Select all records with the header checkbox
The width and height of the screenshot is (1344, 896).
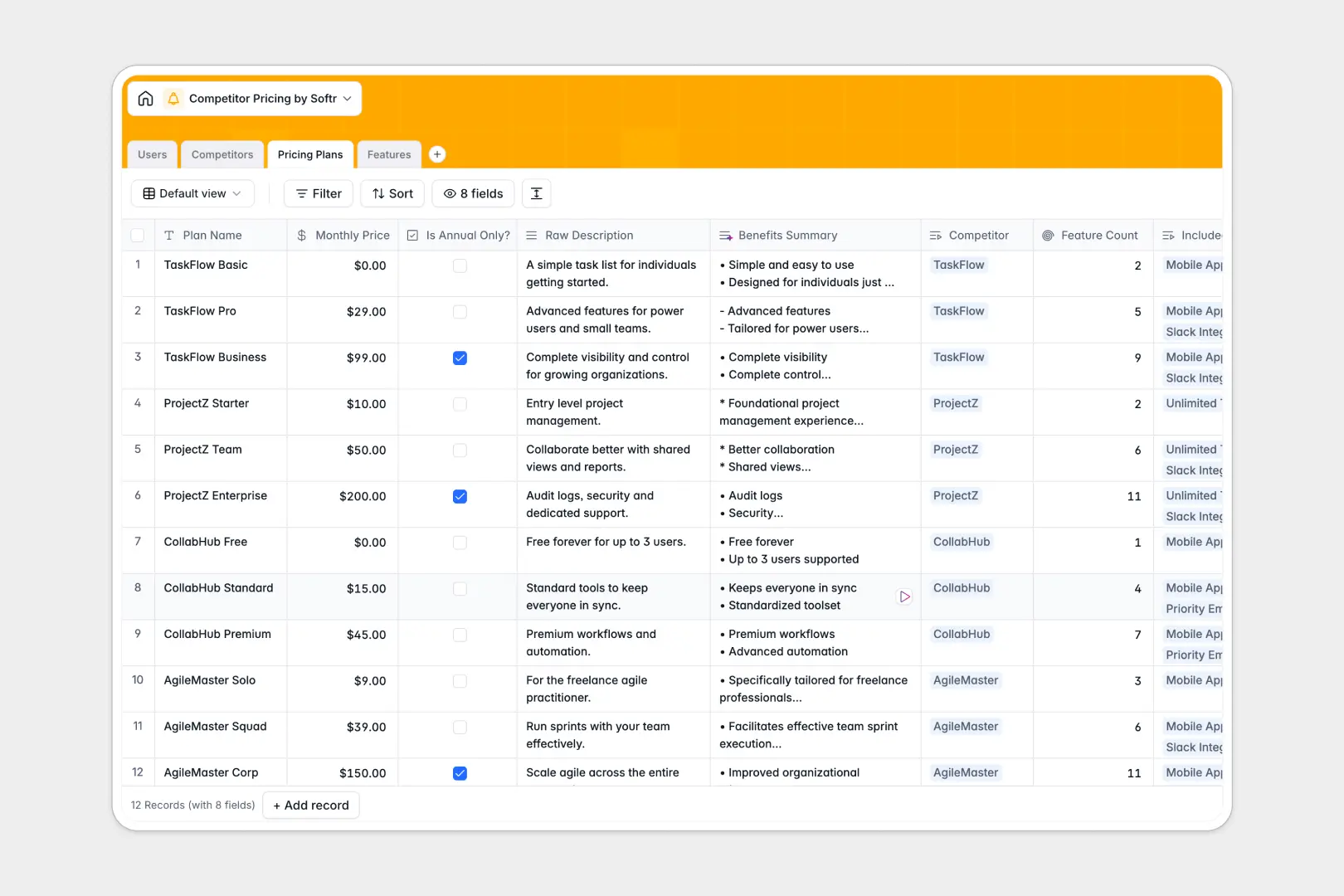(138, 235)
